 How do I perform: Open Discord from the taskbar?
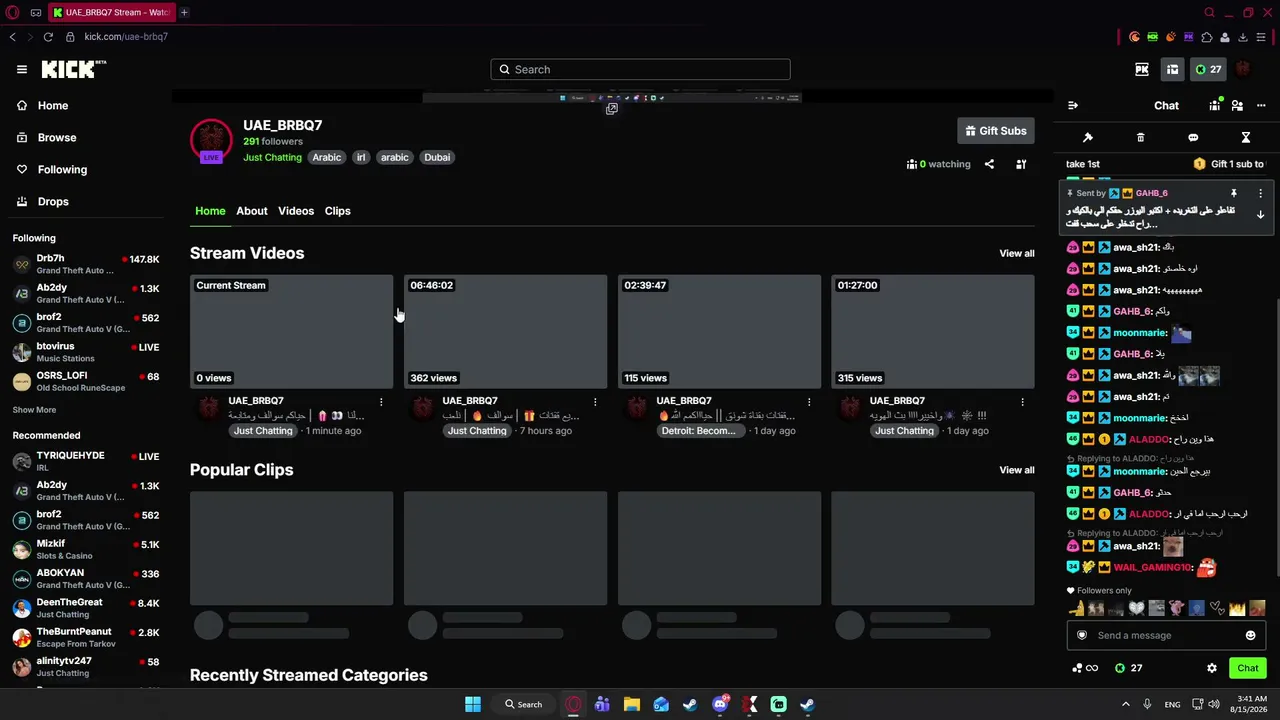coord(720,704)
